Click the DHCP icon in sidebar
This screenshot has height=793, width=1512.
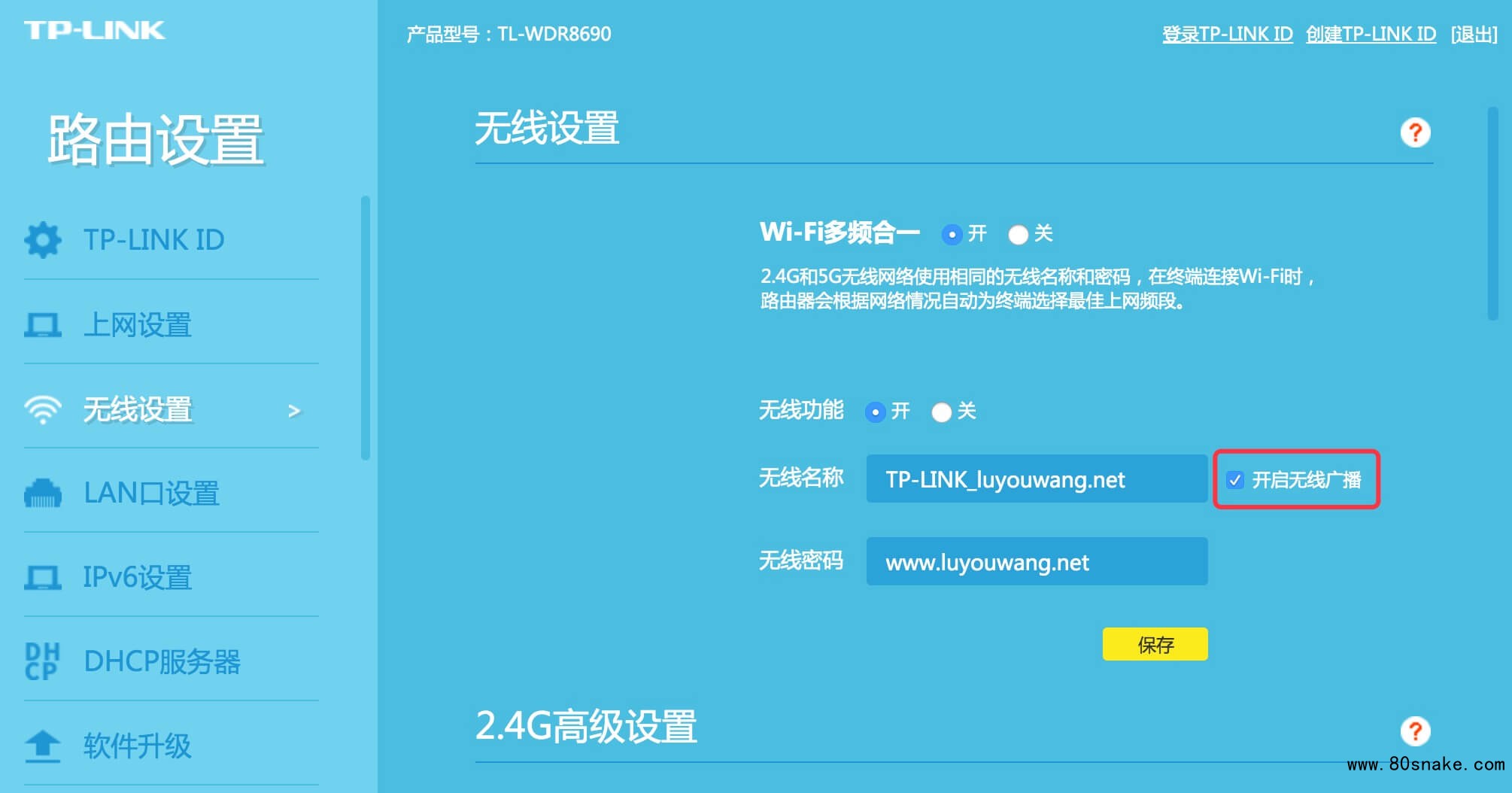pos(42,661)
